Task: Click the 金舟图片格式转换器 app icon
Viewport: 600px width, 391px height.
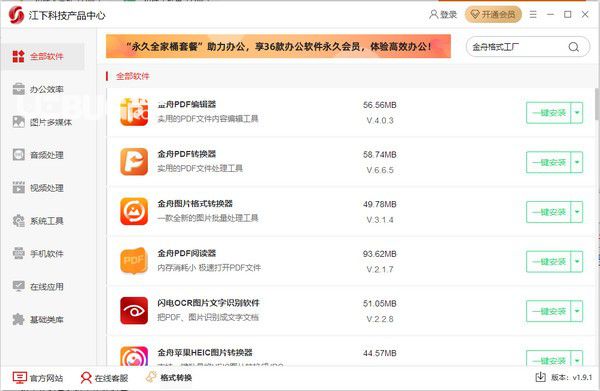Action: coord(134,211)
